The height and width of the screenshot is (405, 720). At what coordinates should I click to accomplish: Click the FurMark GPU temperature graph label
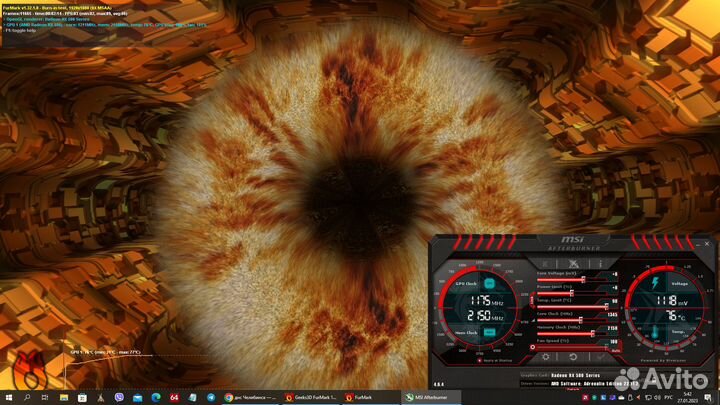pyautogui.click(x=105, y=352)
